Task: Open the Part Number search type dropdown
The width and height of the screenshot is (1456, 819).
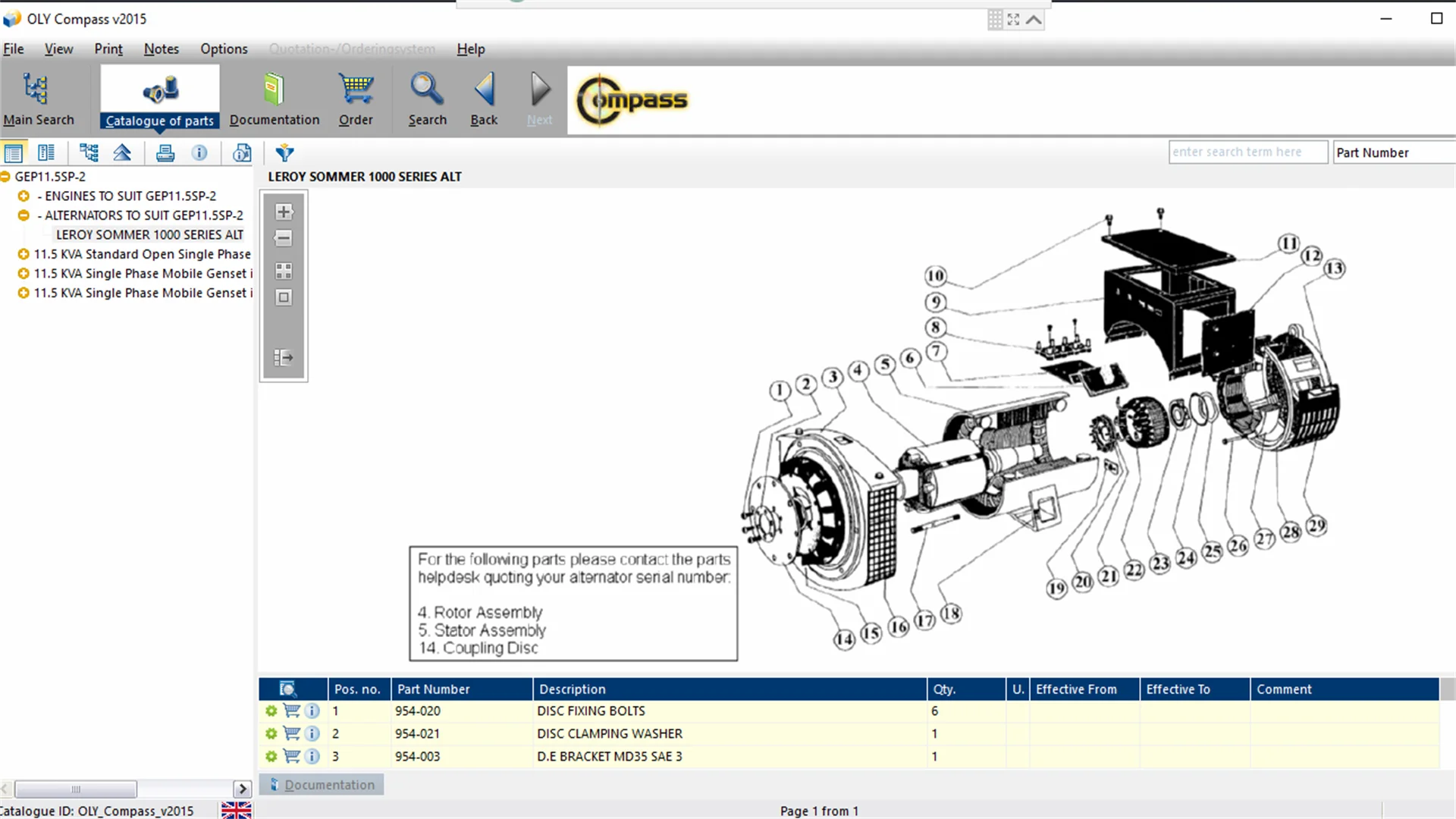Action: tap(1394, 152)
